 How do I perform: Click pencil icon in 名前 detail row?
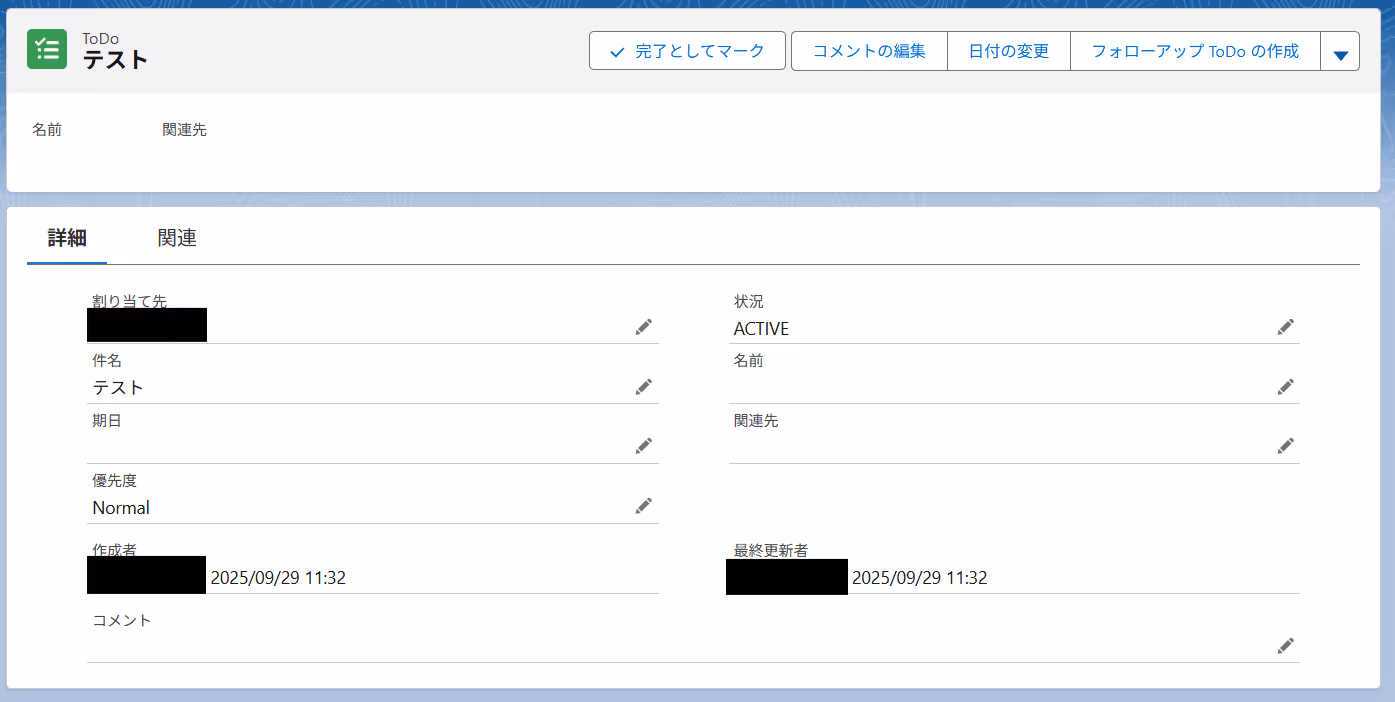(x=1286, y=386)
